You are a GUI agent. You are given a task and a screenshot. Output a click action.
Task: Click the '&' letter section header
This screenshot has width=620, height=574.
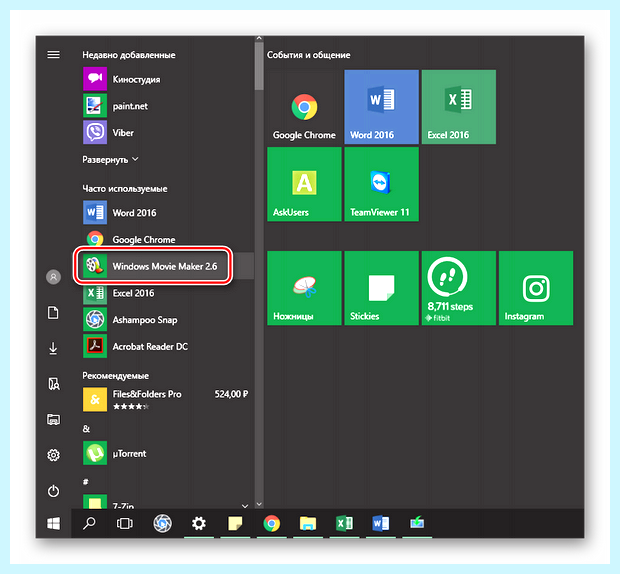(86, 429)
